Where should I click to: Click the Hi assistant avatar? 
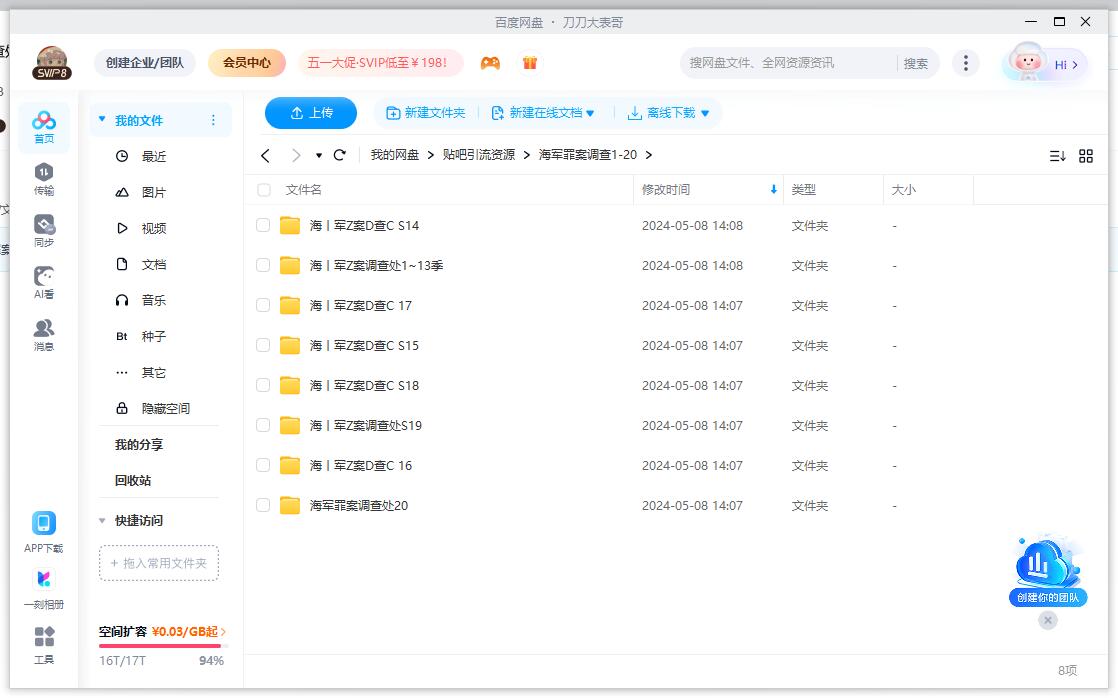[1027, 63]
